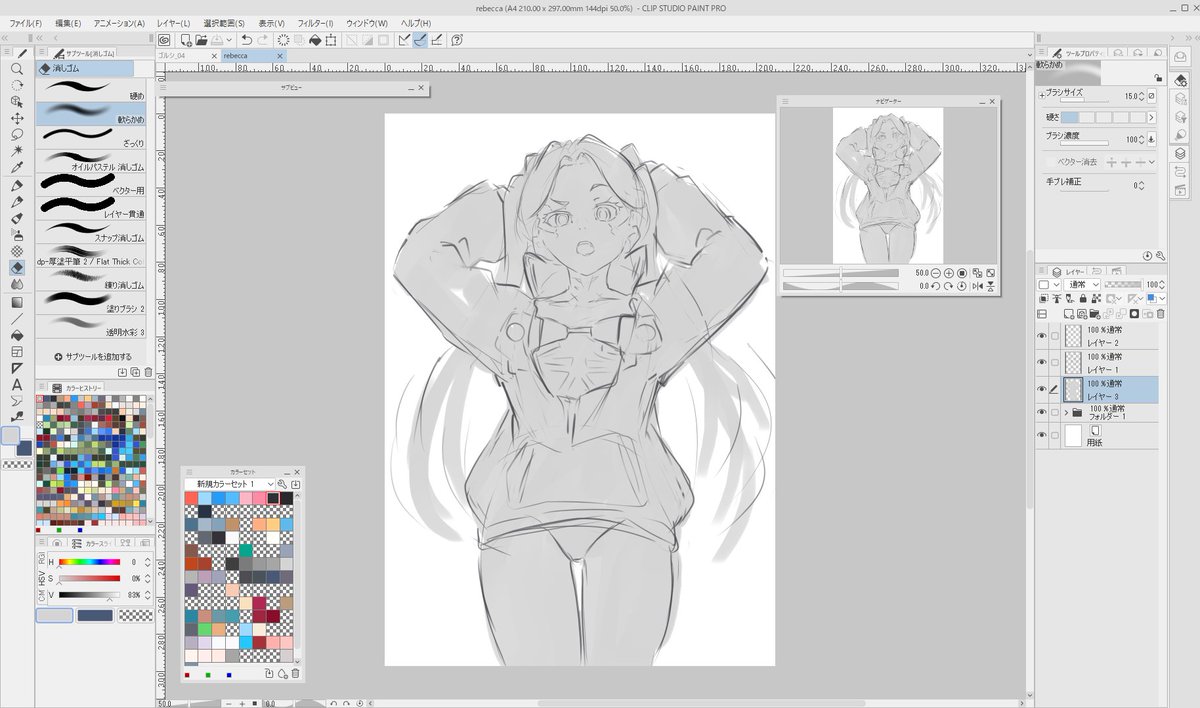Select the Eyedropper tool
Screen dimensions: 1200x708
17,167
